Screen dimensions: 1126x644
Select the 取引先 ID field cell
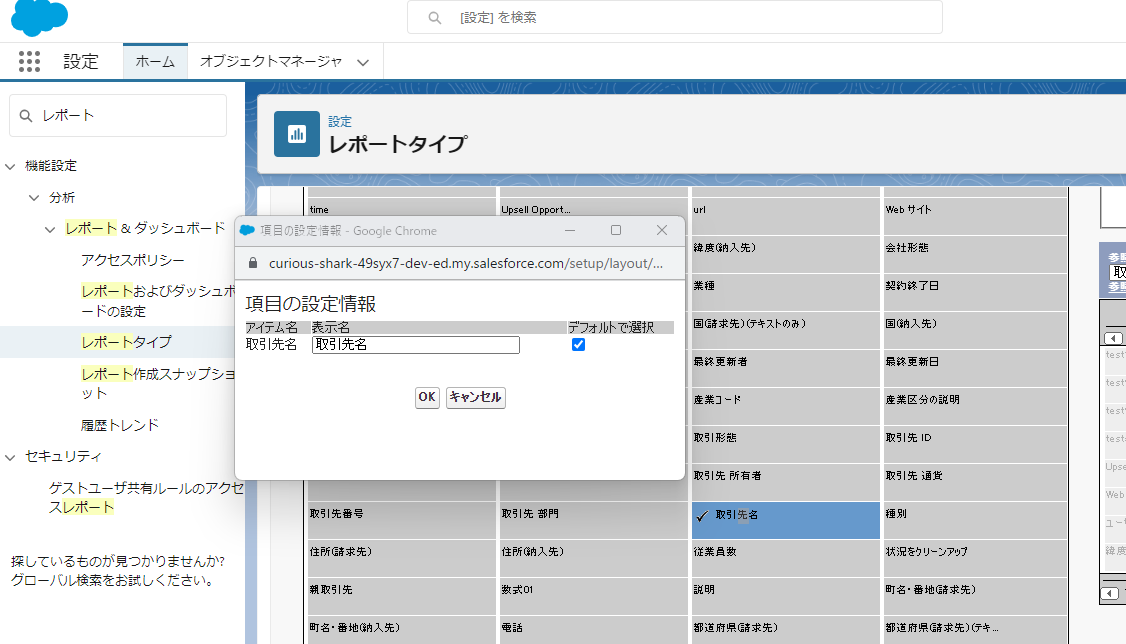974,444
